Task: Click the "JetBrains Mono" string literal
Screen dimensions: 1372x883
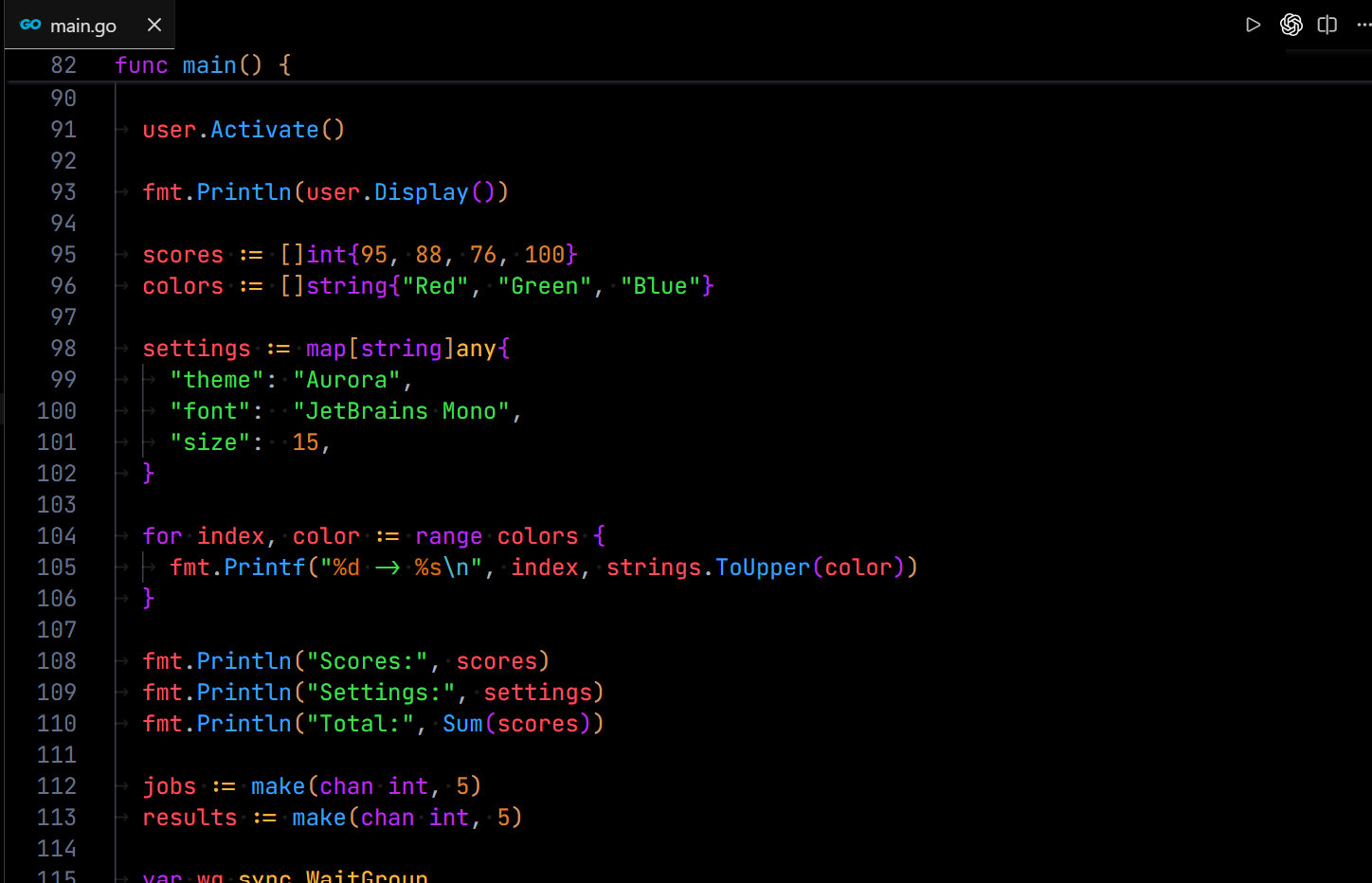Action: 402,411
